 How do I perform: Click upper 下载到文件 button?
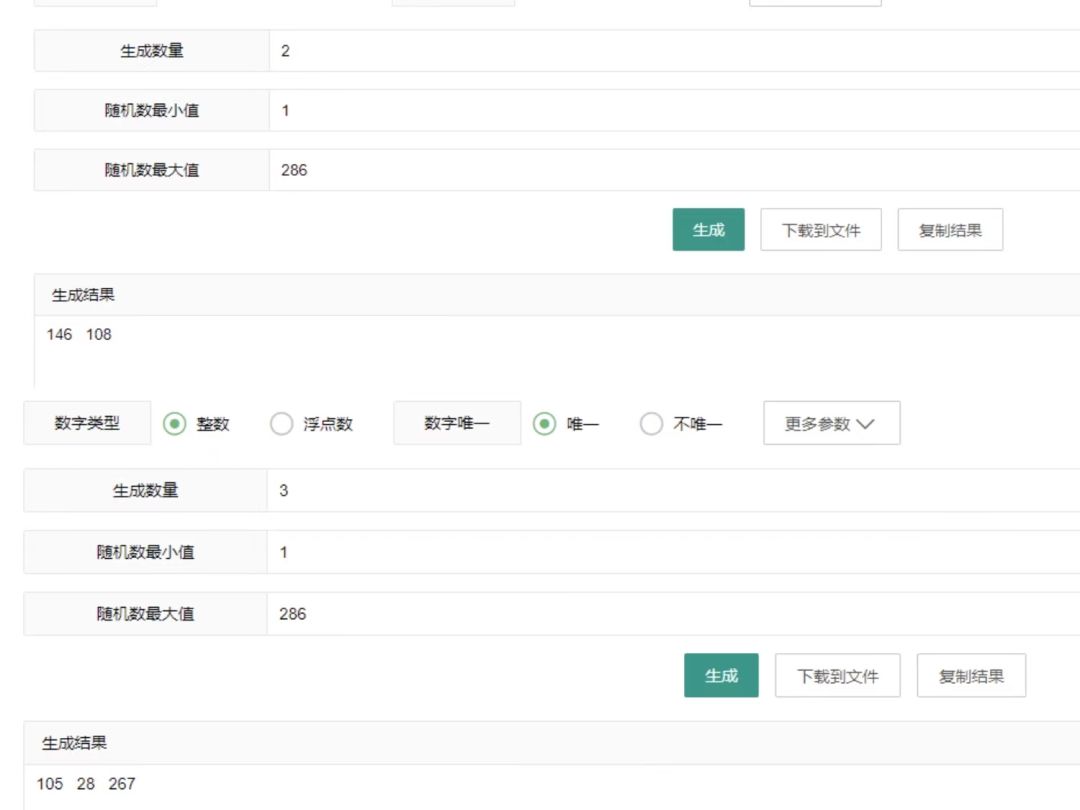point(821,229)
